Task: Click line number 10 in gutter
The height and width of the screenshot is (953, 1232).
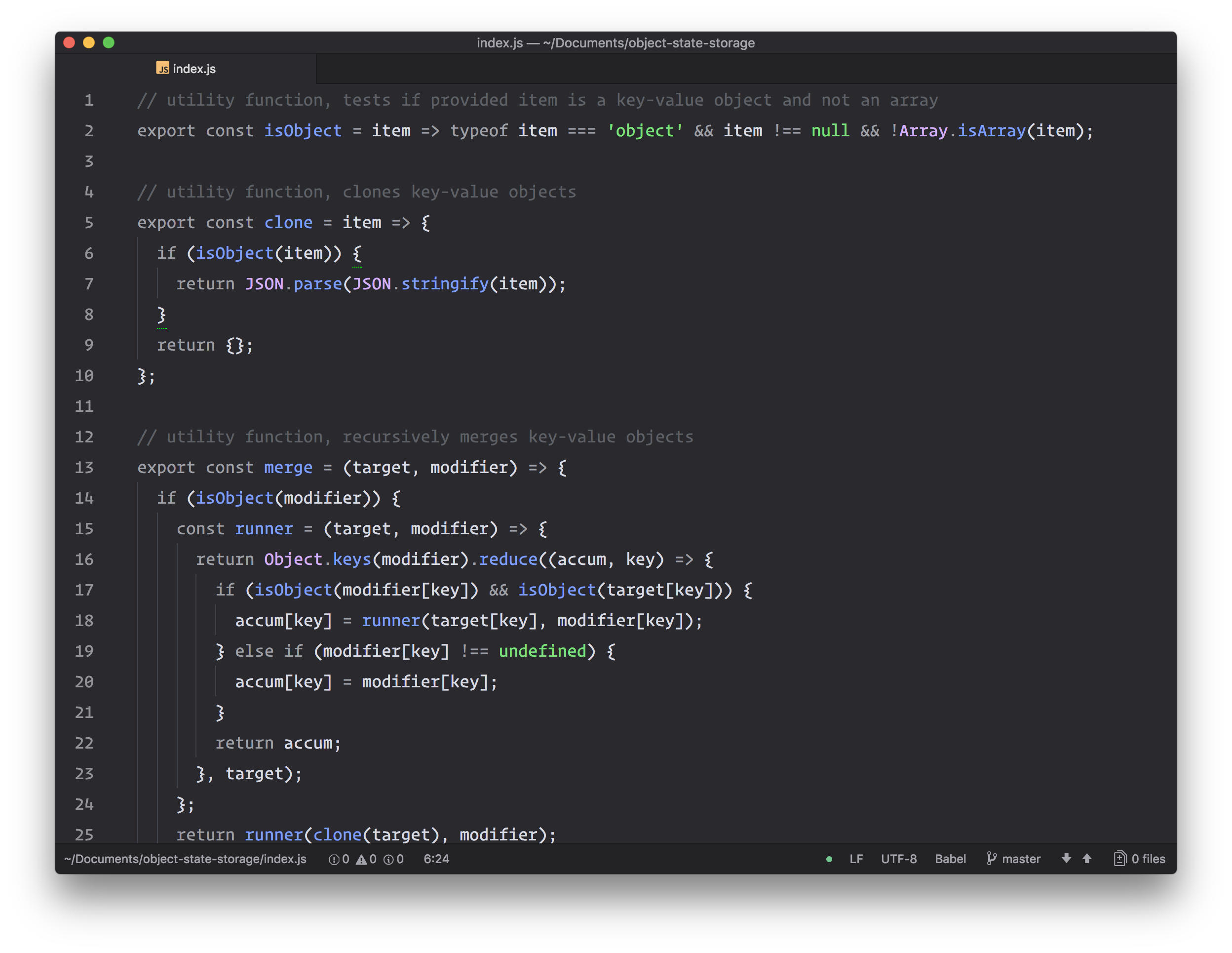Action: coord(84,376)
